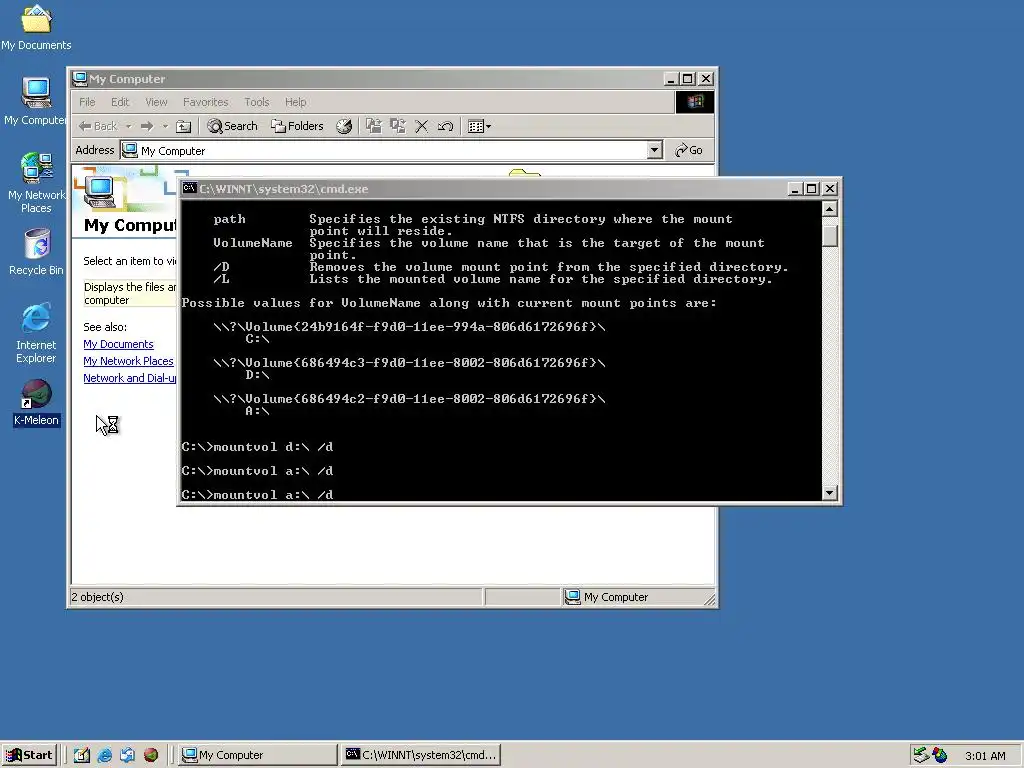Open the Views button in toolbar
The width and height of the screenshot is (1024, 768).
(x=479, y=126)
